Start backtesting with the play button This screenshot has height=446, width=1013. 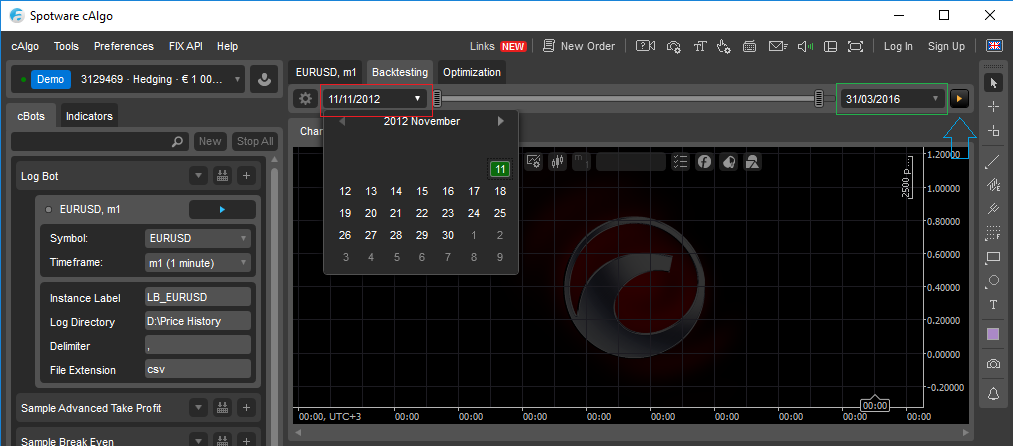point(959,99)
